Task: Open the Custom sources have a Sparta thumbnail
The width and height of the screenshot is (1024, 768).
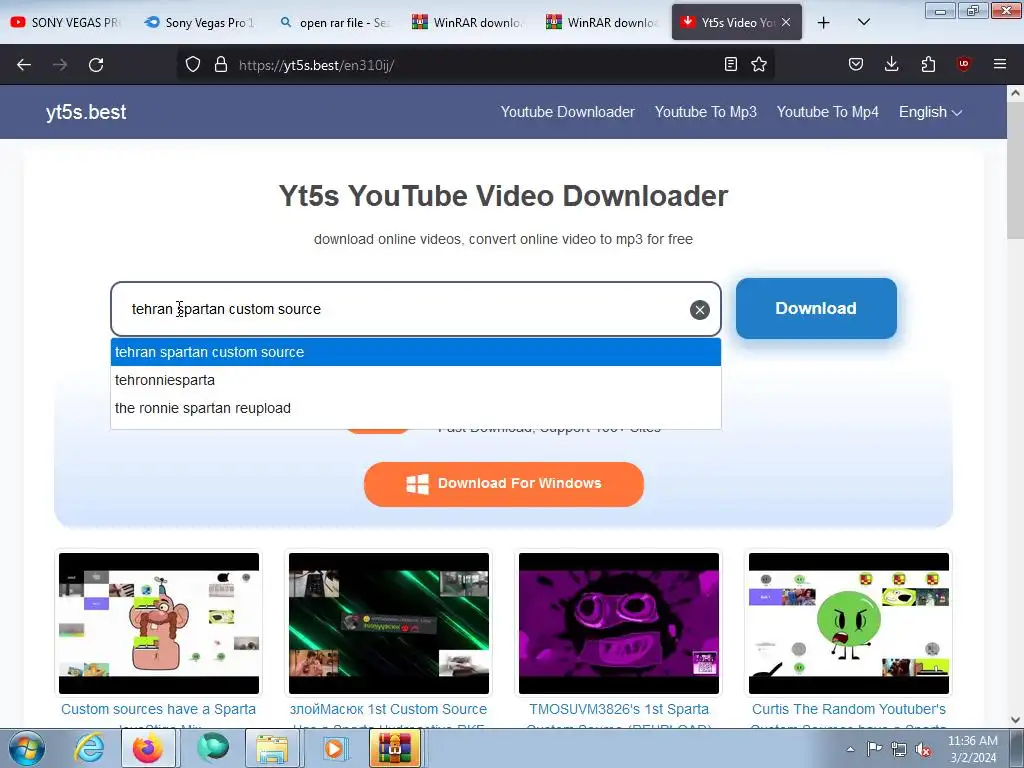Action: [159, 623]
